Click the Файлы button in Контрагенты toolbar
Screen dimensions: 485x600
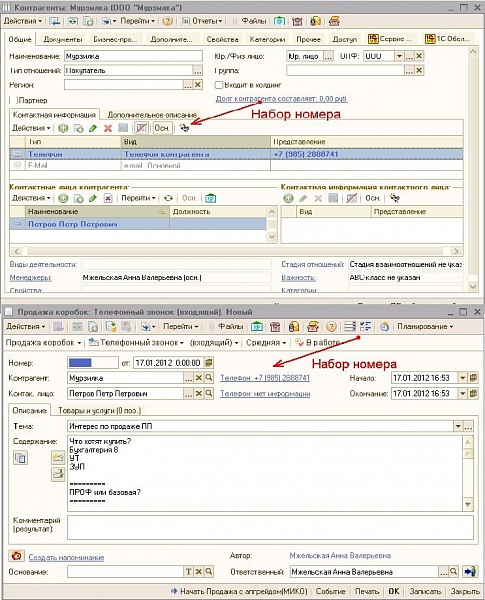(250, 21)
